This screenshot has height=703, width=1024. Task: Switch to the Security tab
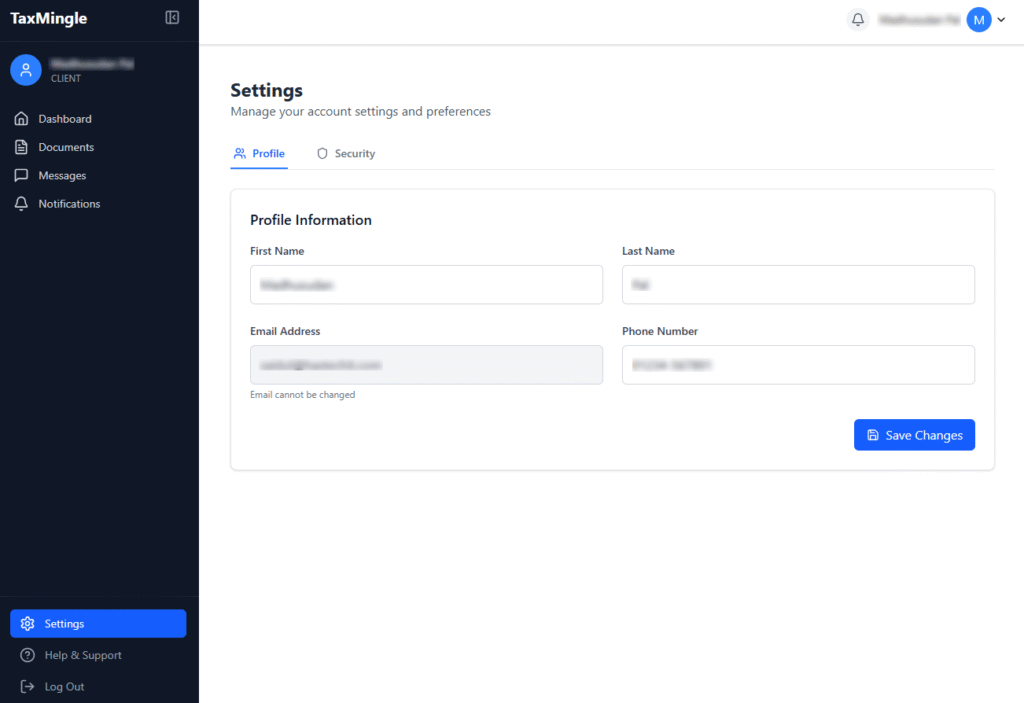coord(346,154)
